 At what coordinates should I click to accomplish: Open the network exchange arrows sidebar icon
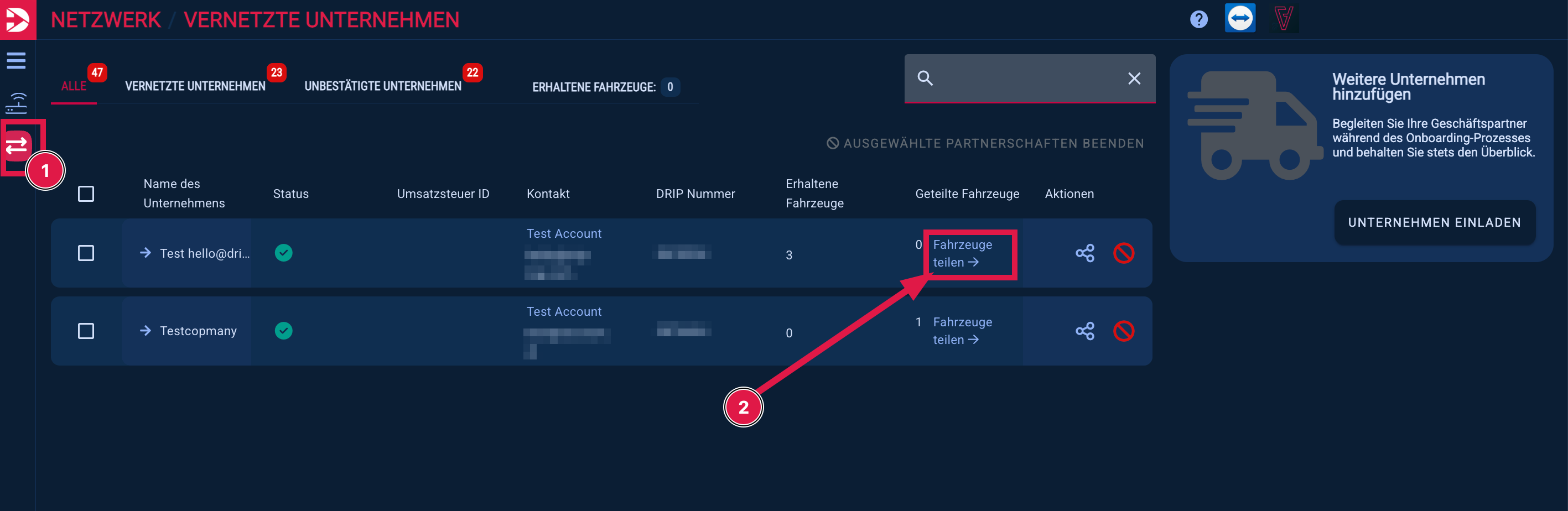[17, 146]
